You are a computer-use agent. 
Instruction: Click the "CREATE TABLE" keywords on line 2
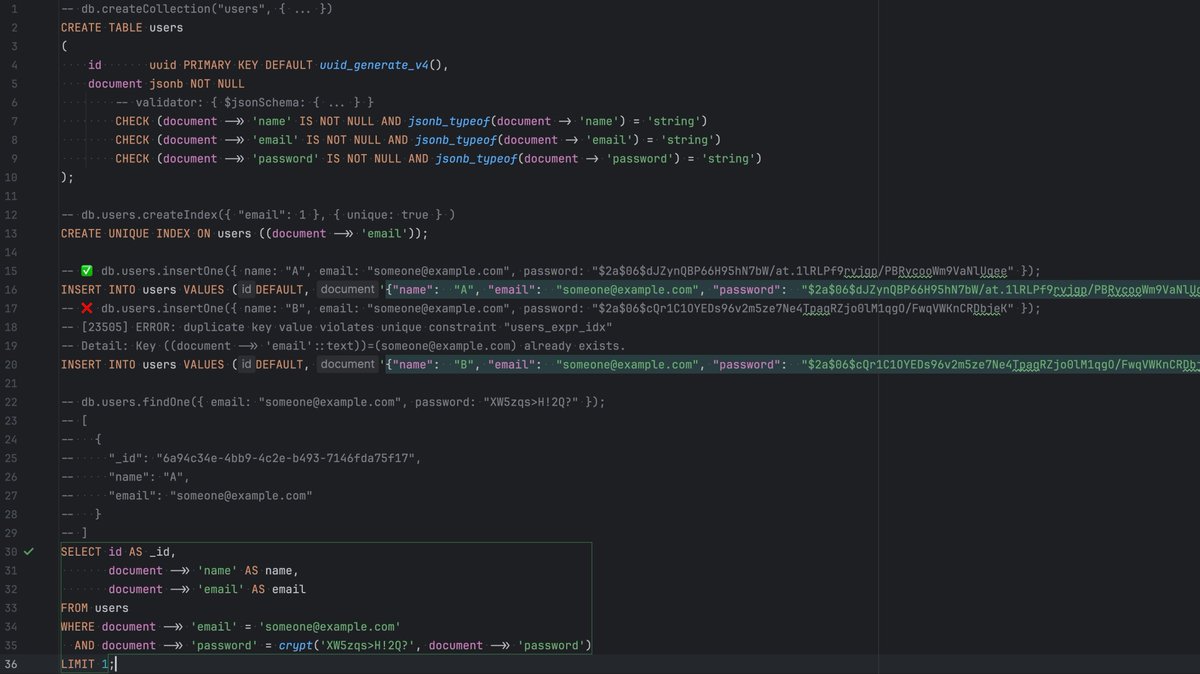[x=101, y=28]
